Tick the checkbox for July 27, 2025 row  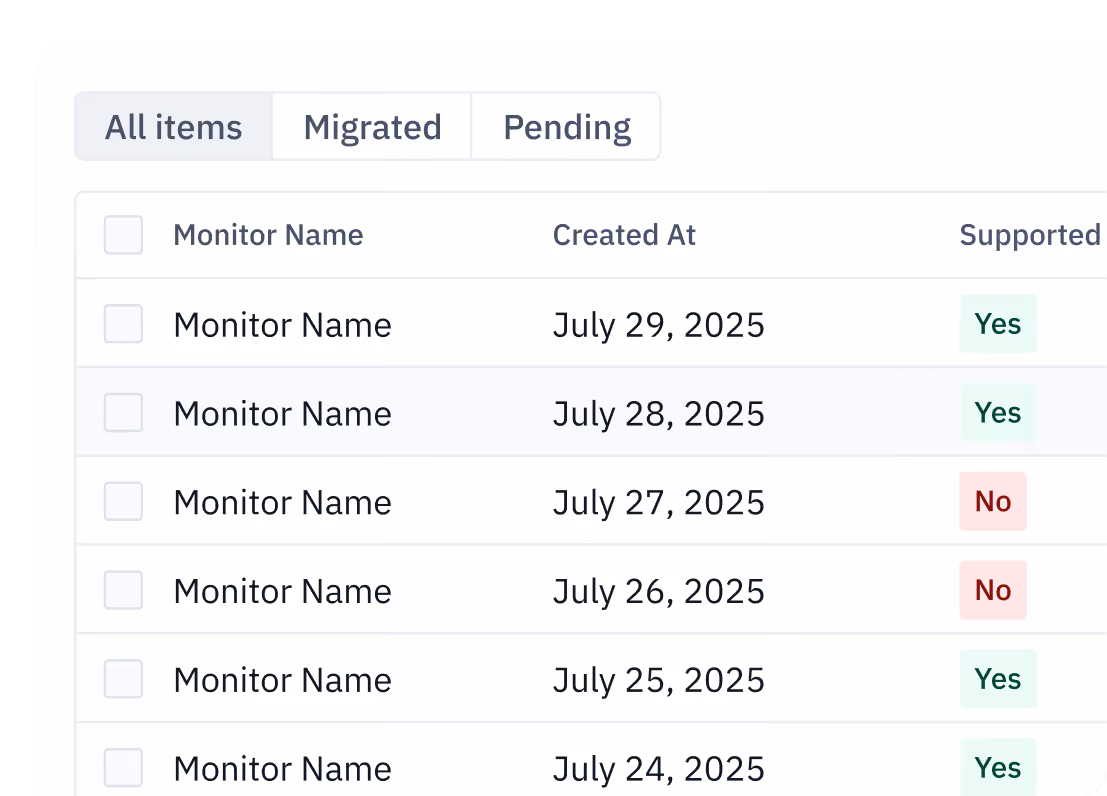(x=124, y=501)
